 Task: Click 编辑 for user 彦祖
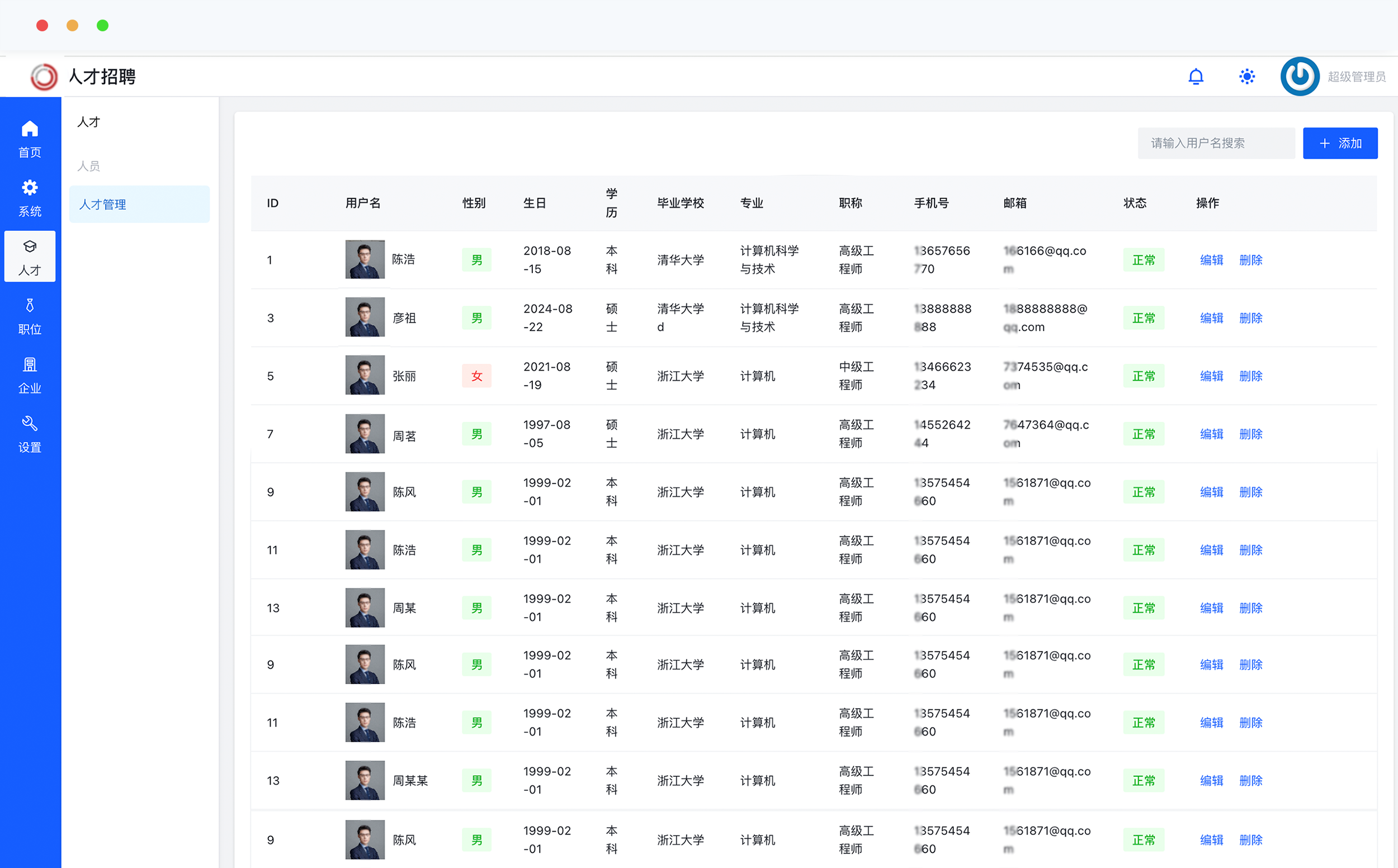point(1211,318)
